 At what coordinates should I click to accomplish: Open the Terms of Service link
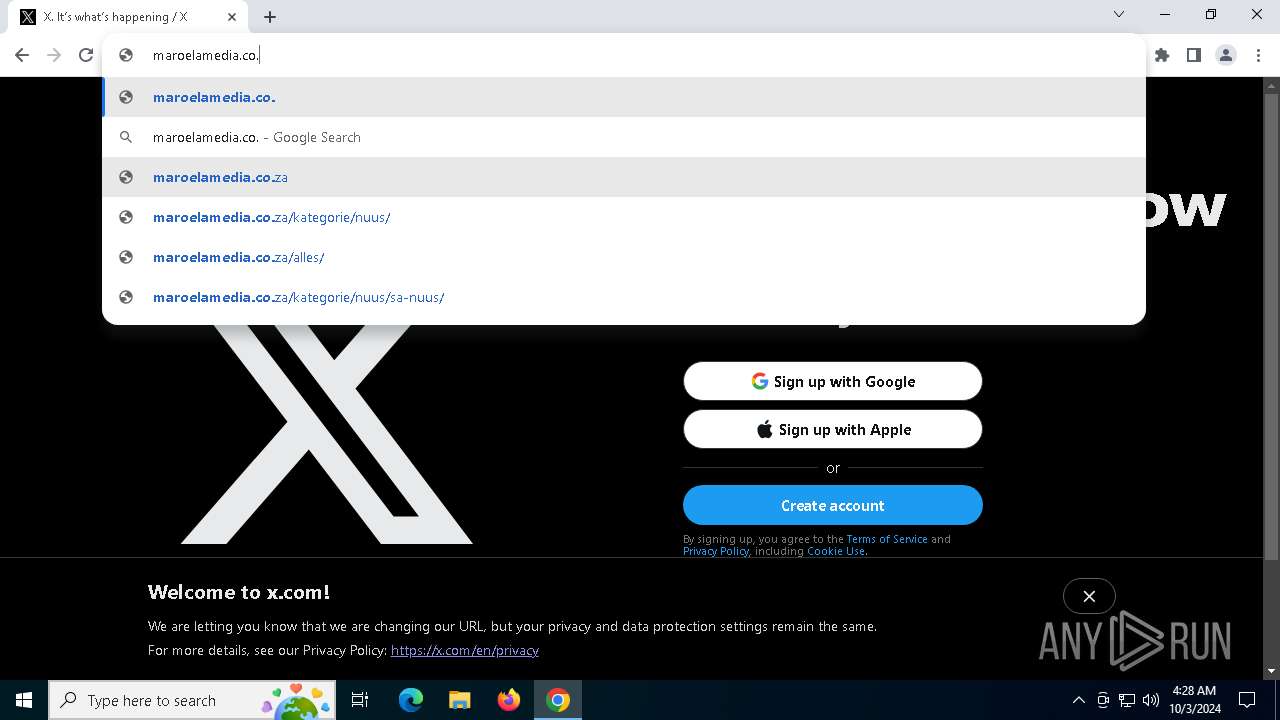coord(887,539)
